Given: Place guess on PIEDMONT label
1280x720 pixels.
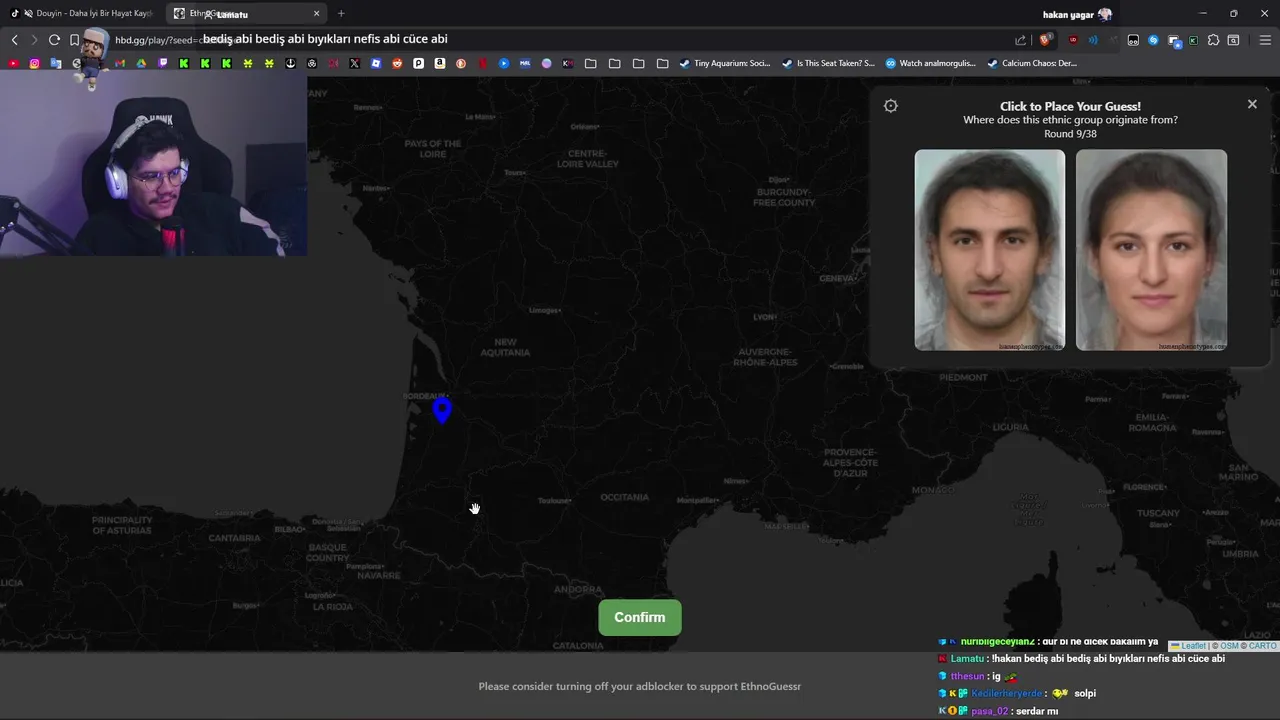Looking at the screenshot, I should click(x=963, y=377).
